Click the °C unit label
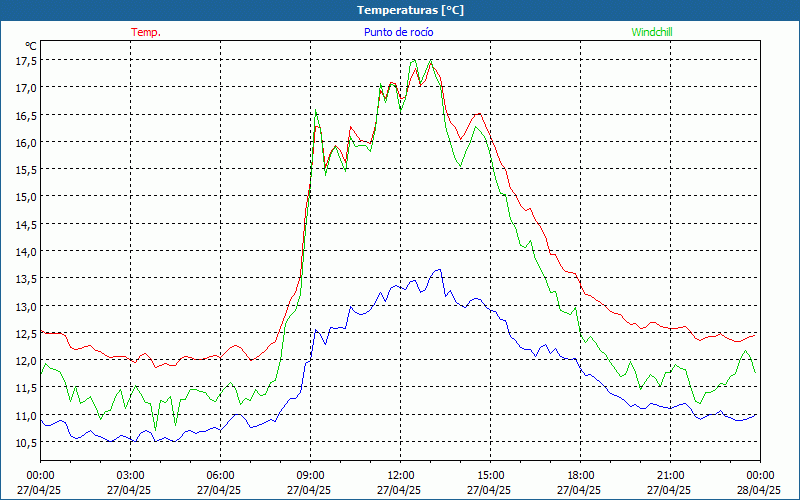 pos(31,46)
